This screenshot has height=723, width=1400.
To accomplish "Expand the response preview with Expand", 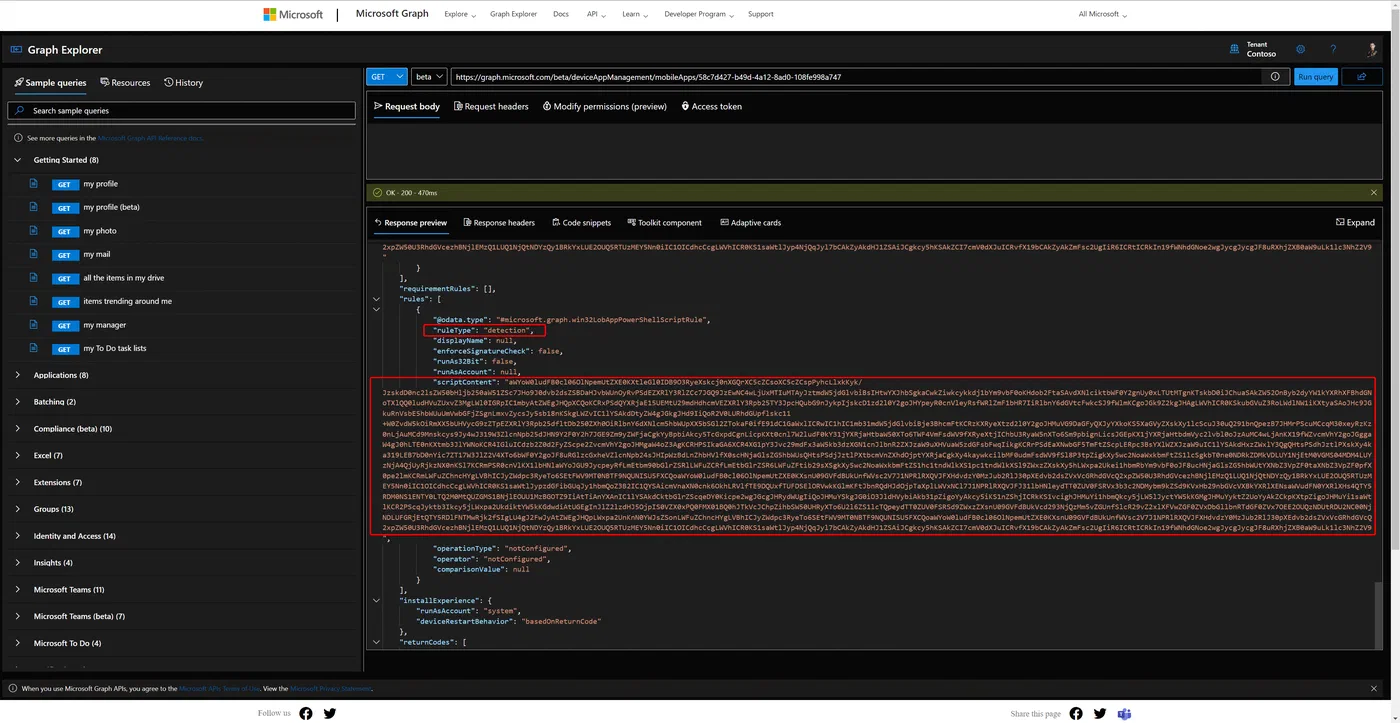I will [1355, 222].
